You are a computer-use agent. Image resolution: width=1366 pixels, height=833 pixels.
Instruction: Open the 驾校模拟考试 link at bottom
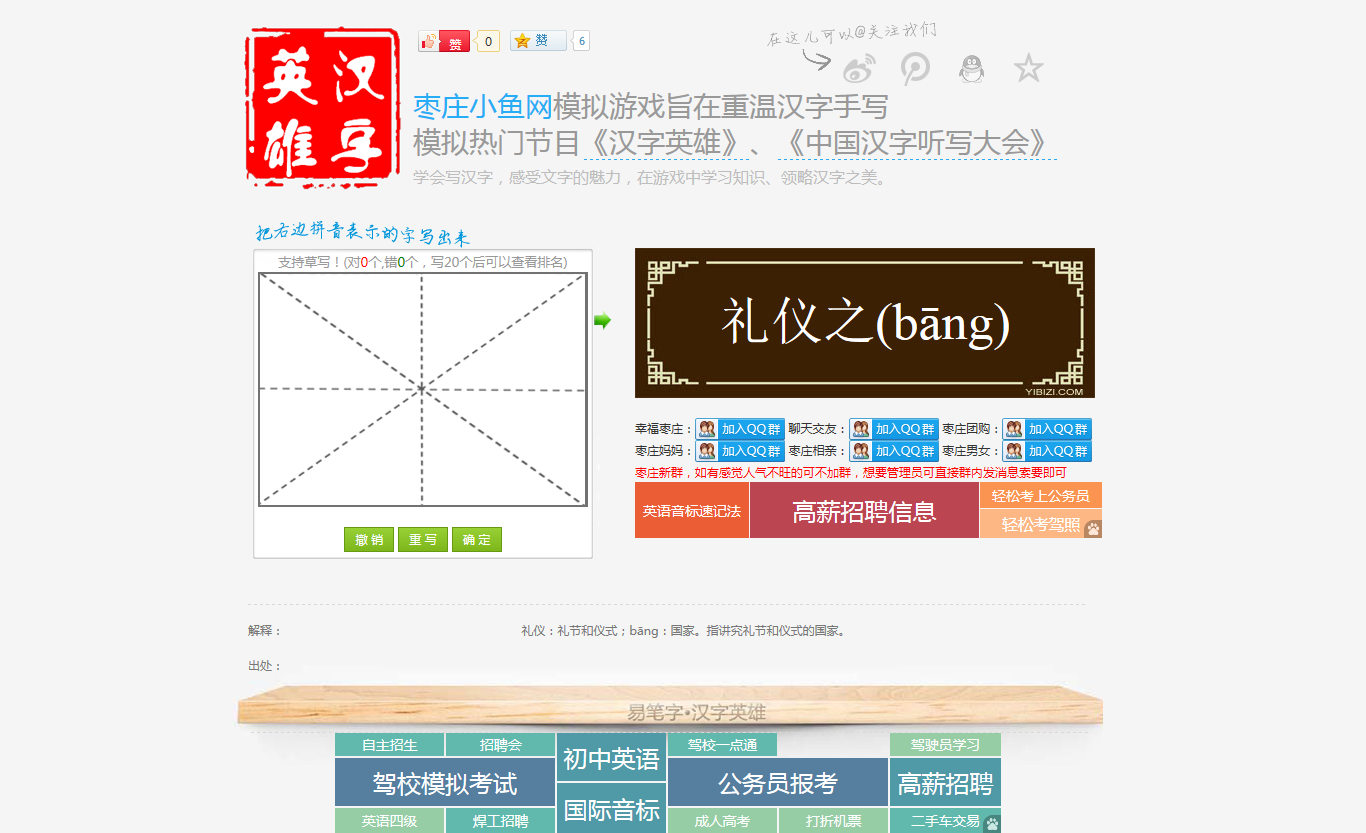point(443,783)
